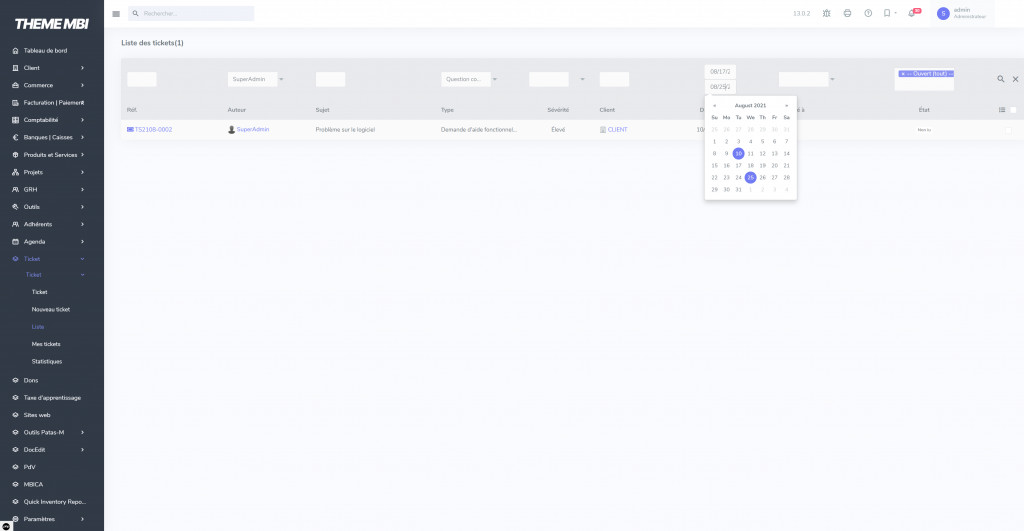1024x531 pixels.
Task: Open the help icon in the top bar
Action: pyautogui.click(x=869, y=13)
